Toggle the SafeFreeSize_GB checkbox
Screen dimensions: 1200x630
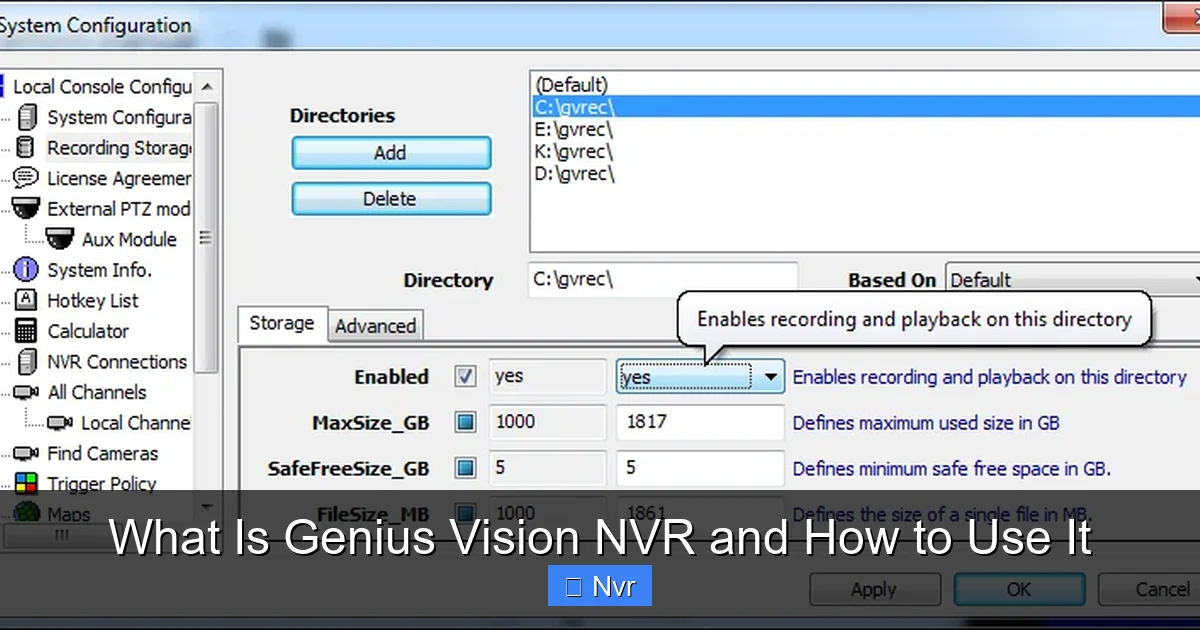[464, 468]
